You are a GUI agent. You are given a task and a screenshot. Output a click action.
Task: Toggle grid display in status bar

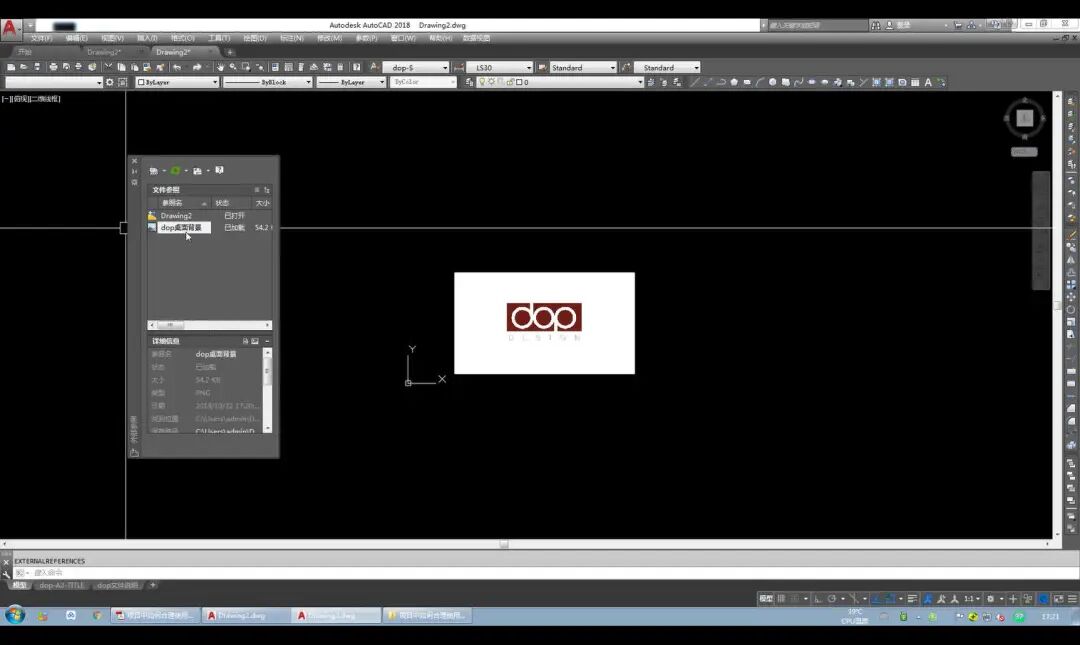coord(781,599)
